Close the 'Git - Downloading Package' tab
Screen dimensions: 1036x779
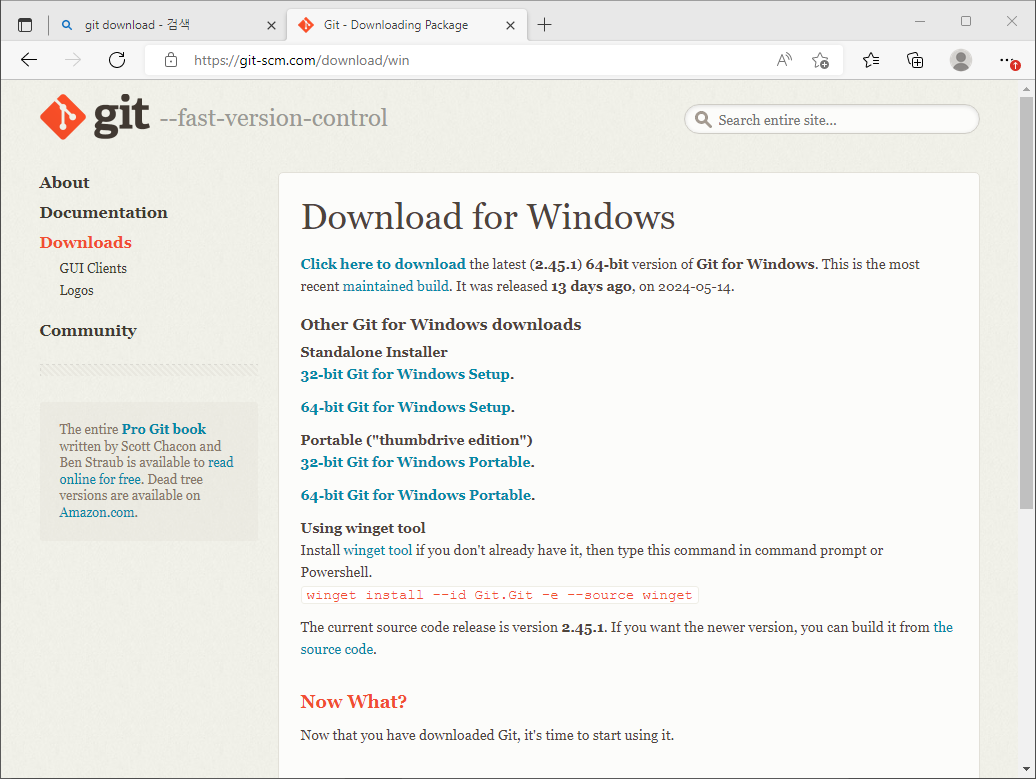pyautogui.click(x=510, y=25)
